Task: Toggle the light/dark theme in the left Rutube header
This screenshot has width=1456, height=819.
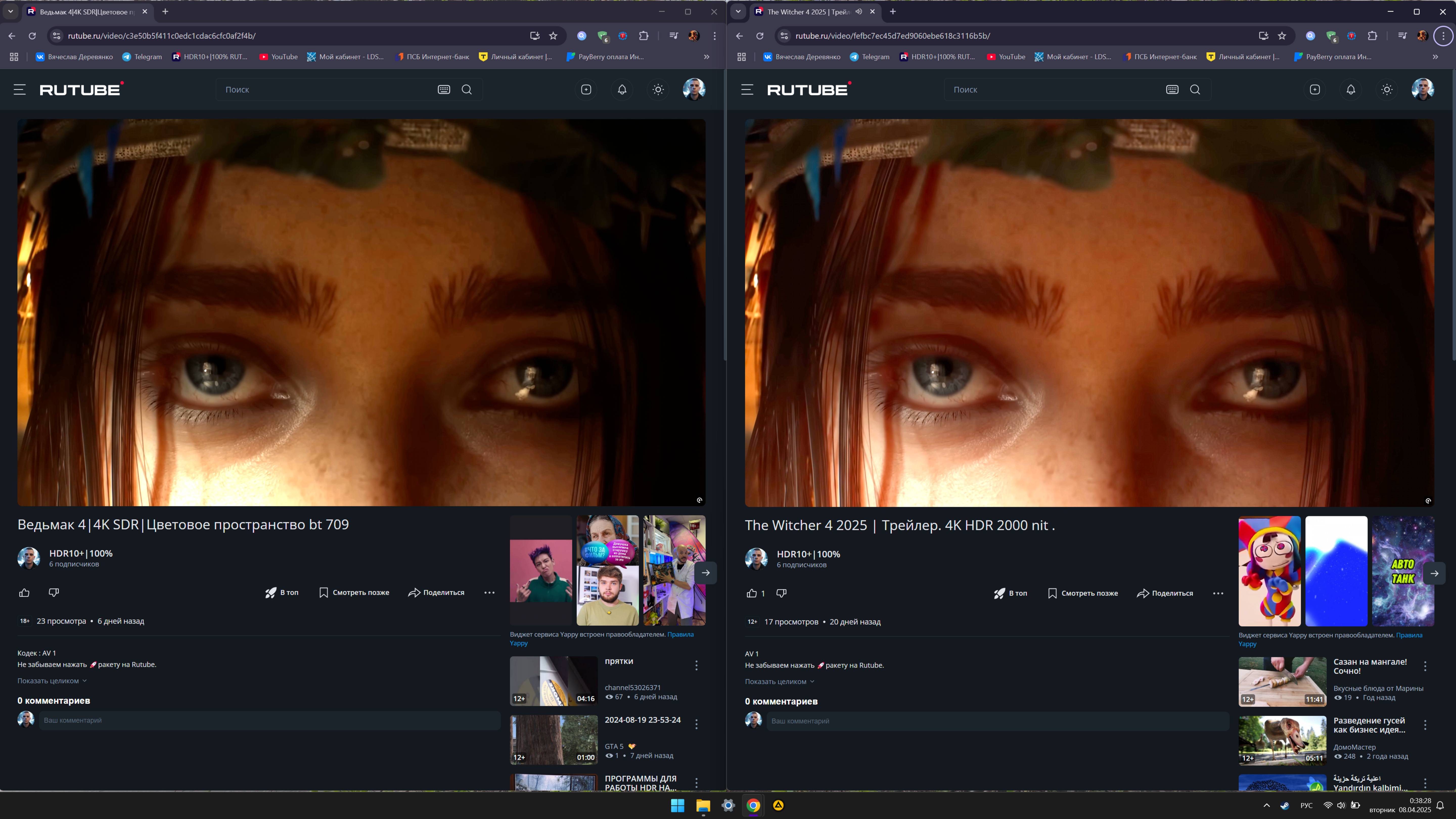Action: 658,89
